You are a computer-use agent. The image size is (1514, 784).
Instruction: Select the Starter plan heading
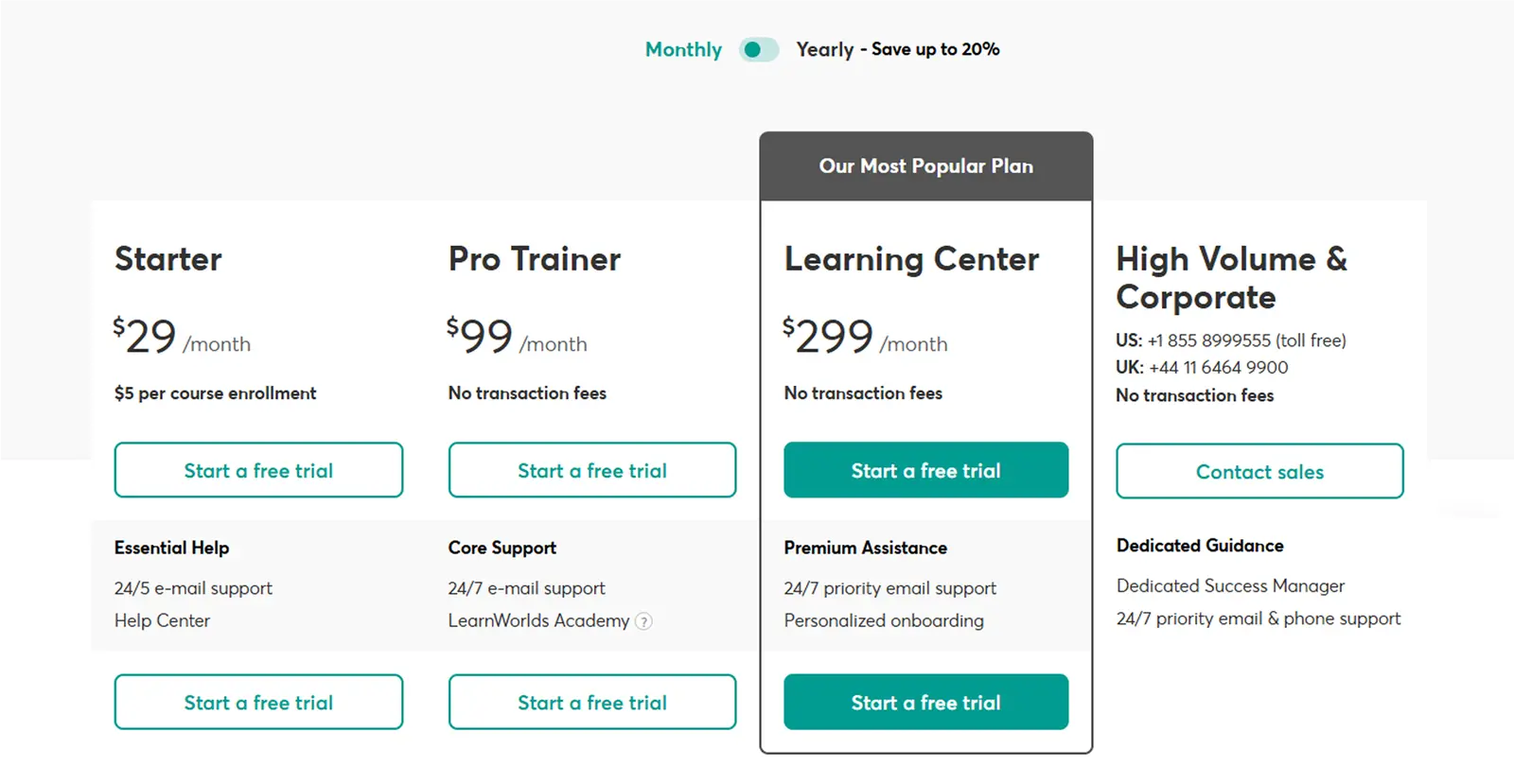click(x=167, y=258)
